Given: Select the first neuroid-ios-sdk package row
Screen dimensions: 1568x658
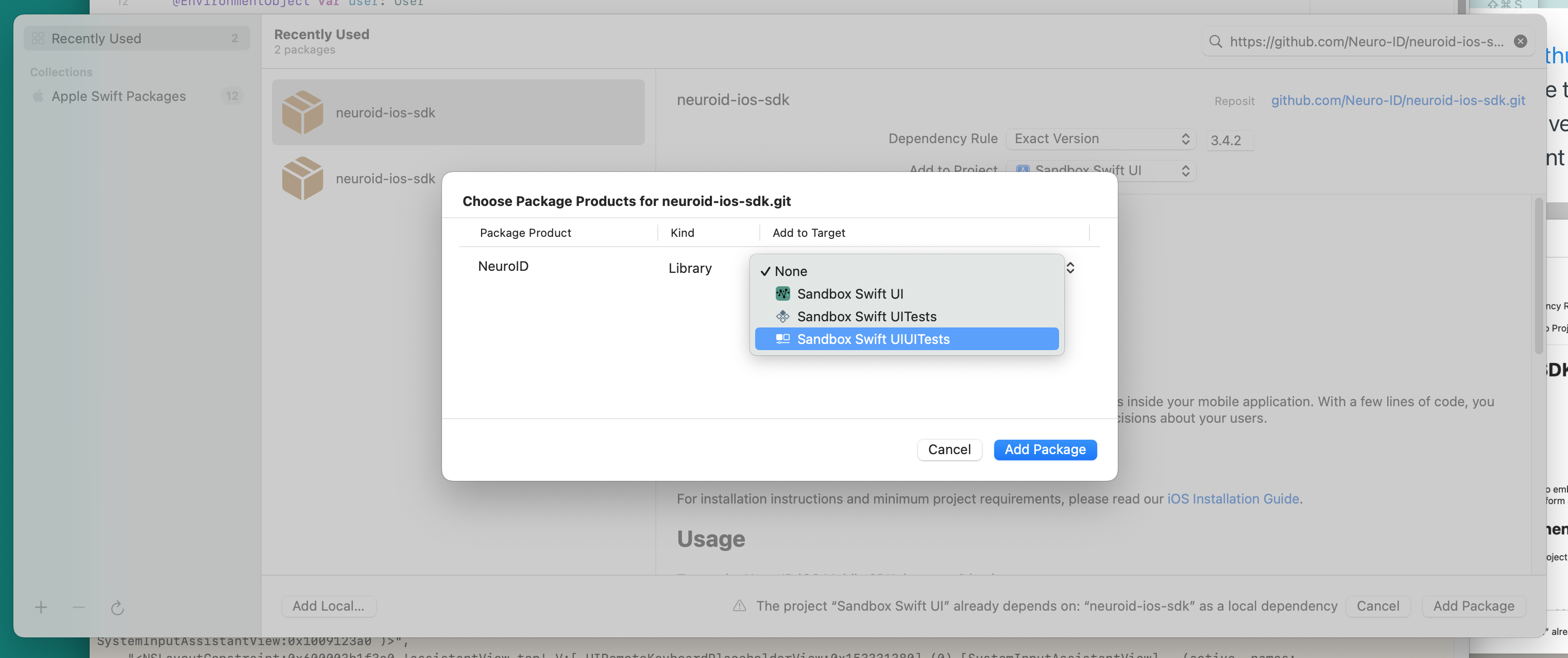Looking at the screenshot, I should [458, 113].
